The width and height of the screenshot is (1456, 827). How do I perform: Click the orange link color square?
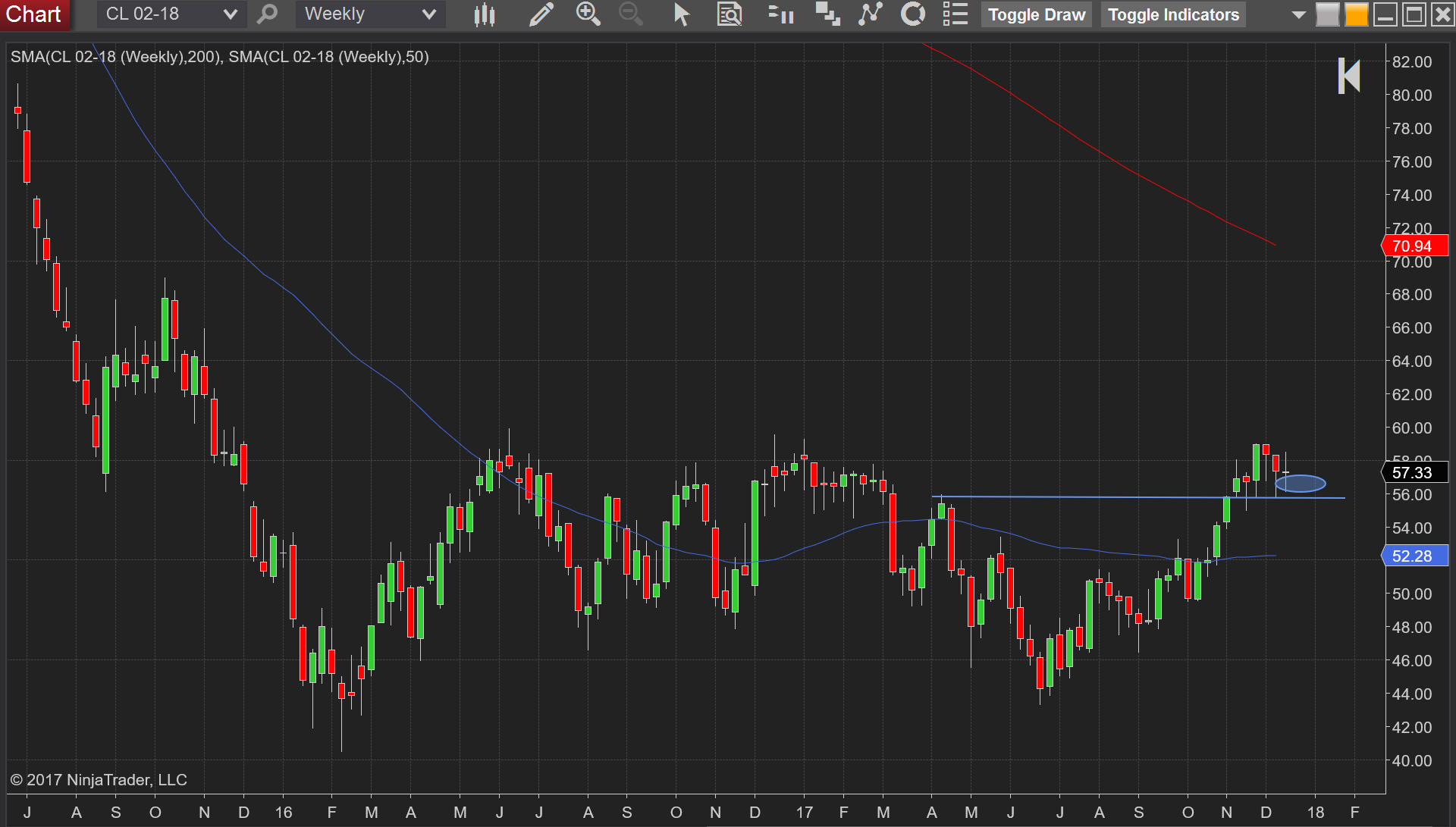(1356, 14)
